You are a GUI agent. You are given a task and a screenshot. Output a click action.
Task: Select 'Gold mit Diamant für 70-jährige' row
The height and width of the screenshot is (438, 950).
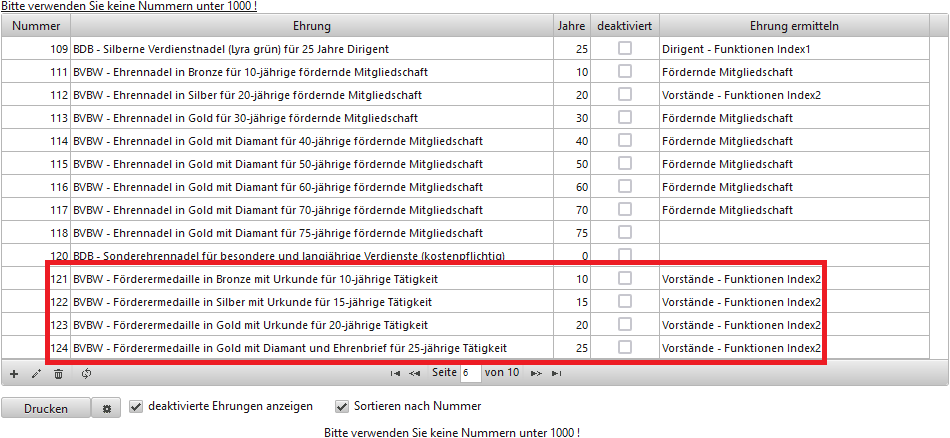pos(465,210)
